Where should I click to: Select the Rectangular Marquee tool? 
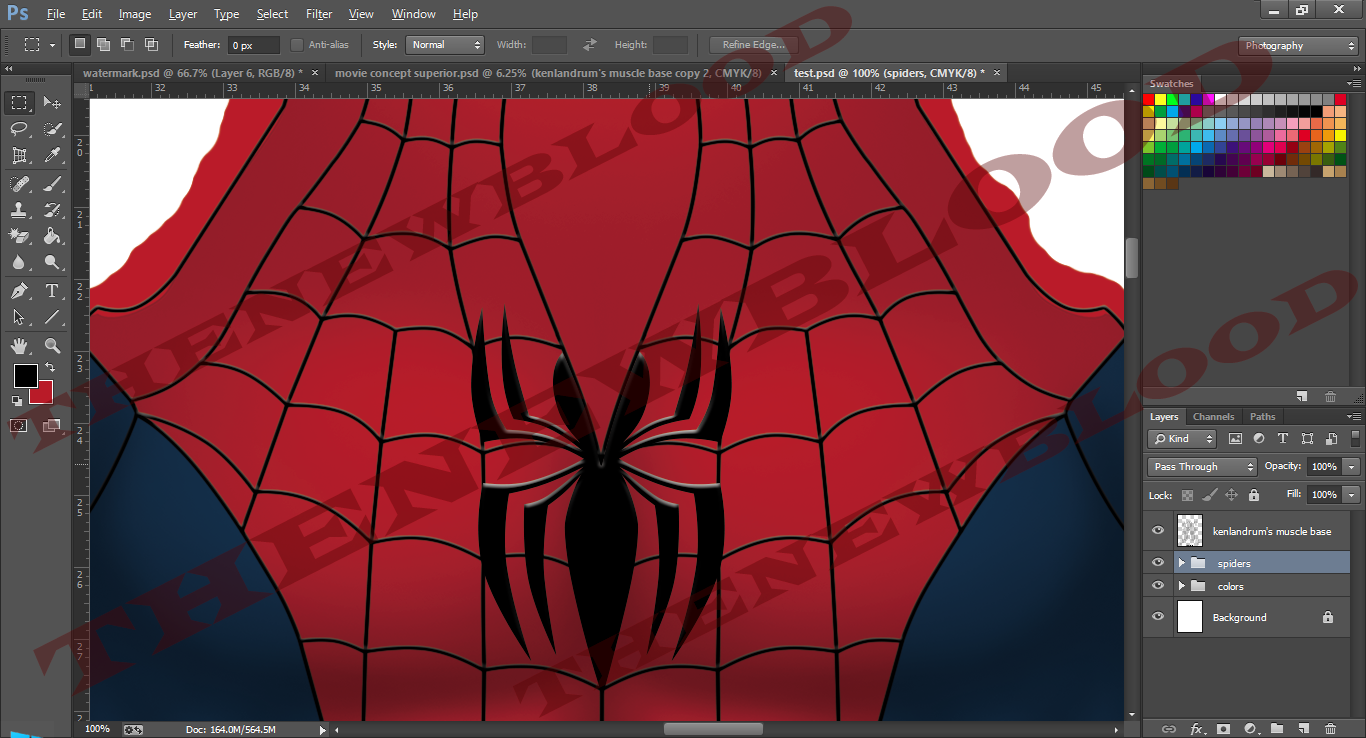tap(19, 103)
